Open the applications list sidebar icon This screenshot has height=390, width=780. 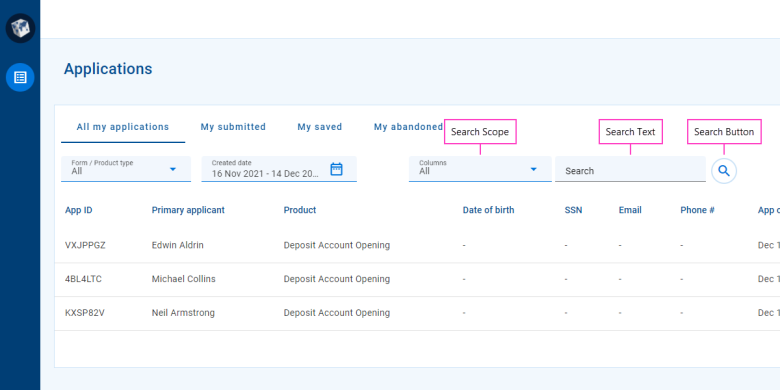click(20, 78)
